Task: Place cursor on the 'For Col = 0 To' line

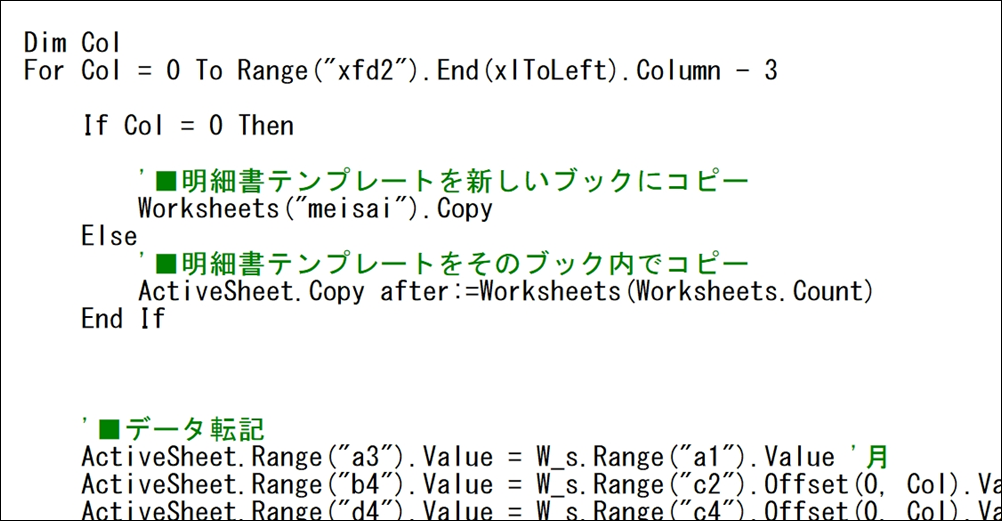Action: [401, 70]
